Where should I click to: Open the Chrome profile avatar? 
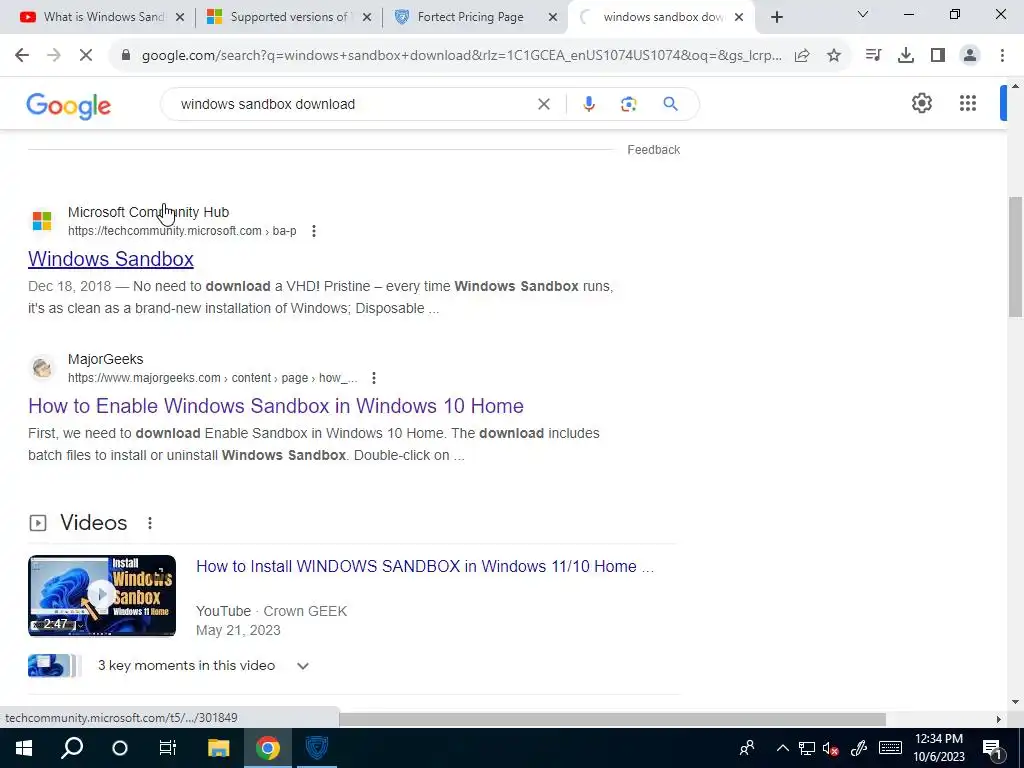pyautogui.click(x=970, y=56)
